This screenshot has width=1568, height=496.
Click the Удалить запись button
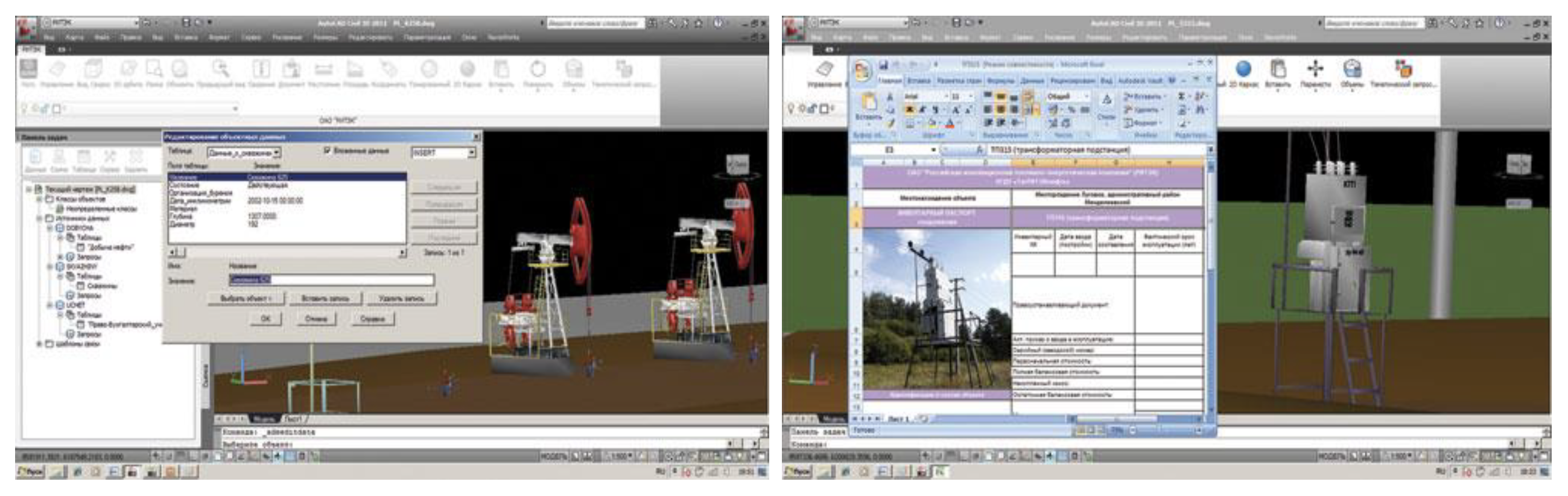[401, 299]
